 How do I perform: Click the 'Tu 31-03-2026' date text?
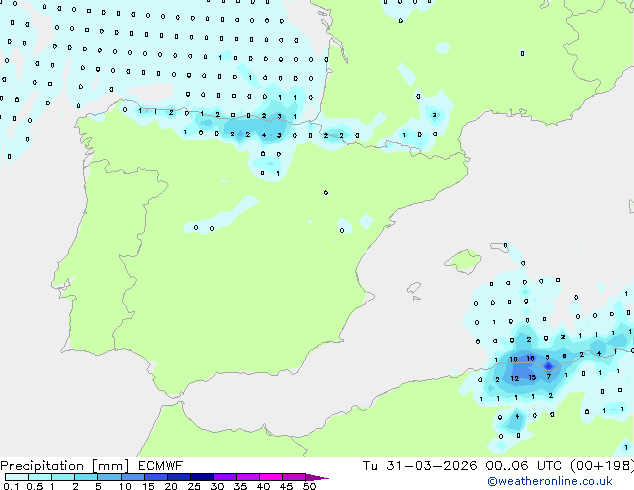pos(420,466)
